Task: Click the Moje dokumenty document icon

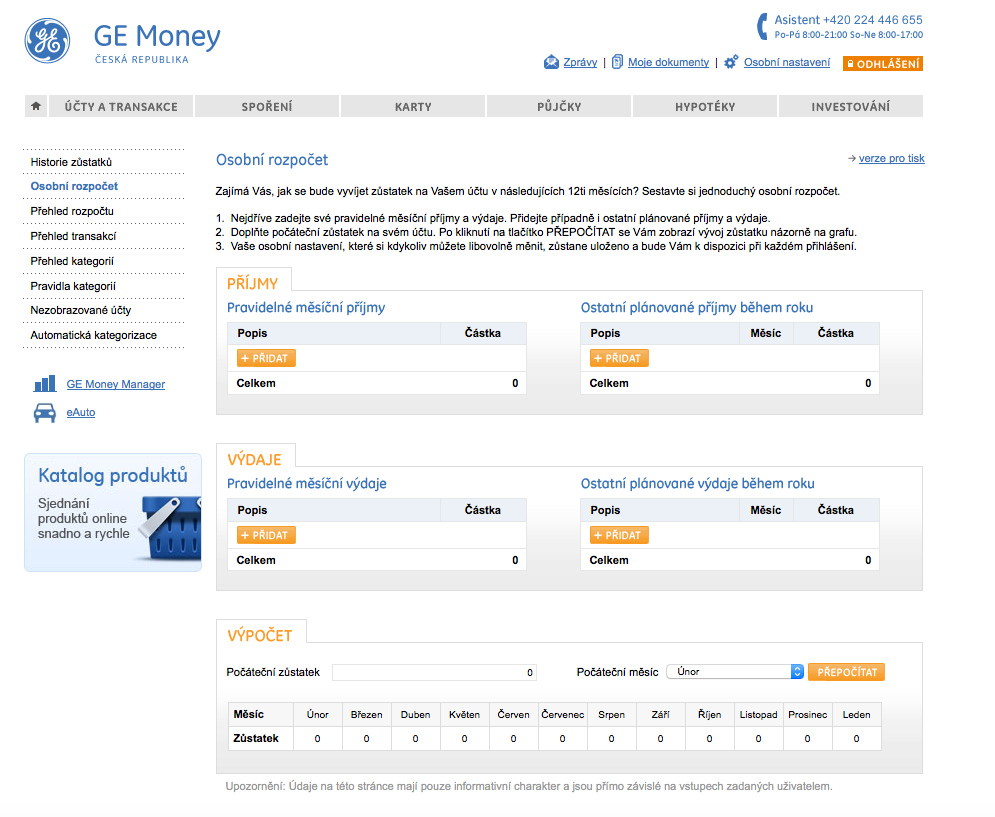Action: pos(617,62)
